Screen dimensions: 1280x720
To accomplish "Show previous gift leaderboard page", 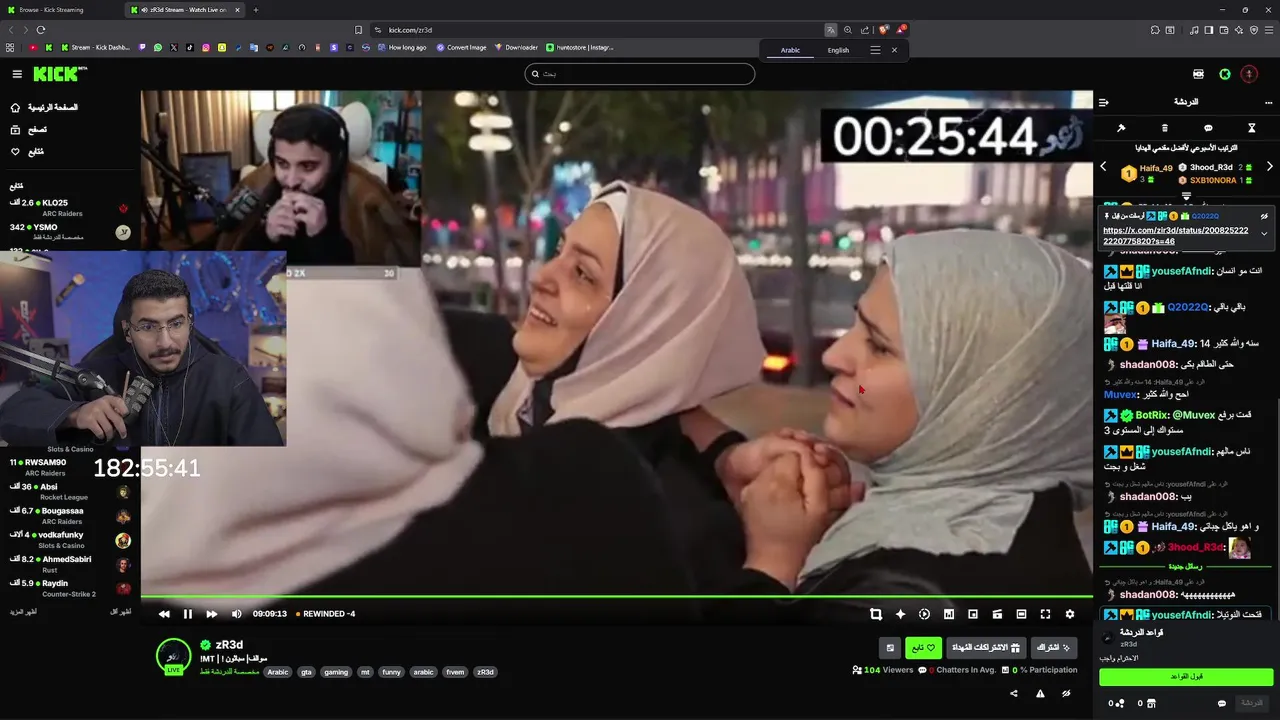I will [x=1104, y=167].
